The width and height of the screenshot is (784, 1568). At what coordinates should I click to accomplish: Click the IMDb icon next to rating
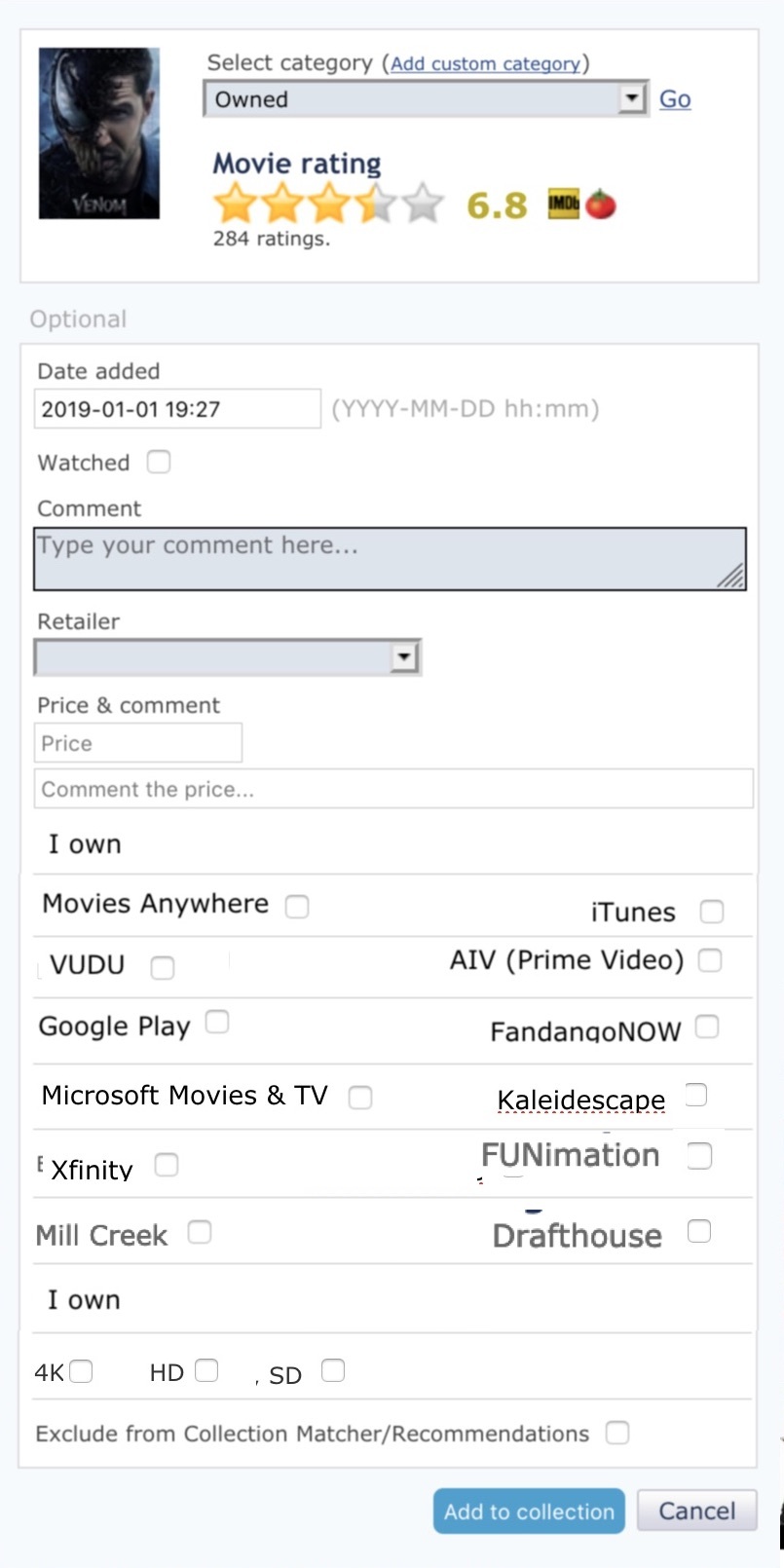point(563,204)
